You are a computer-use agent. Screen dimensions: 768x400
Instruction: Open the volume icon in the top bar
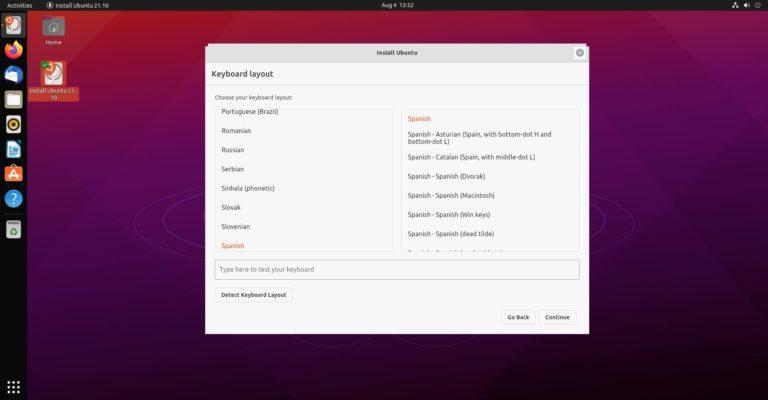746,5
